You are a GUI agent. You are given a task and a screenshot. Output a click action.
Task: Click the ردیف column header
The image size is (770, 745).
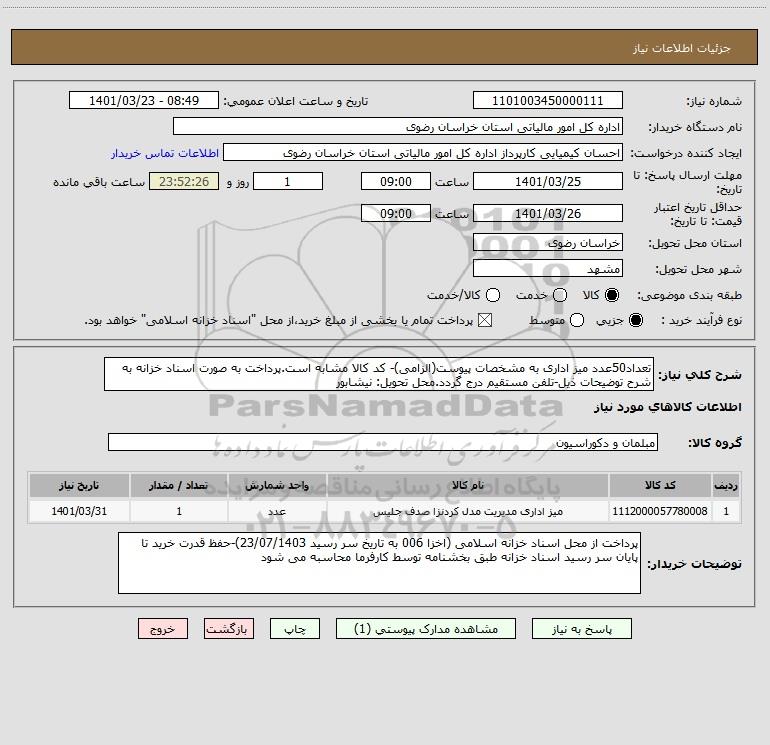click(x=726, y=485)
